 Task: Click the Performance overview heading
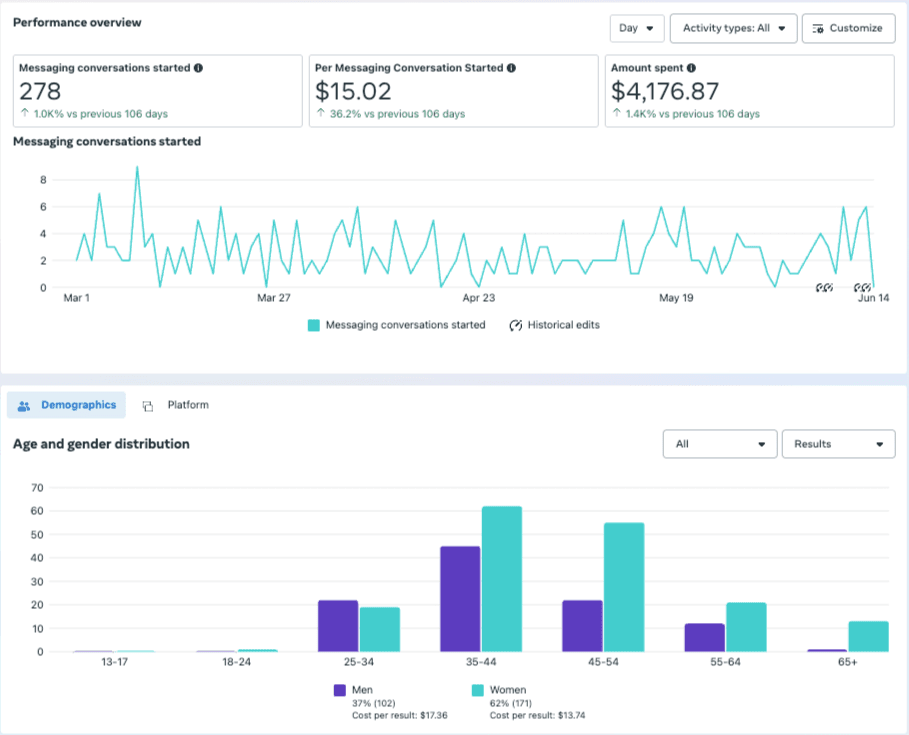click(77, 23)
